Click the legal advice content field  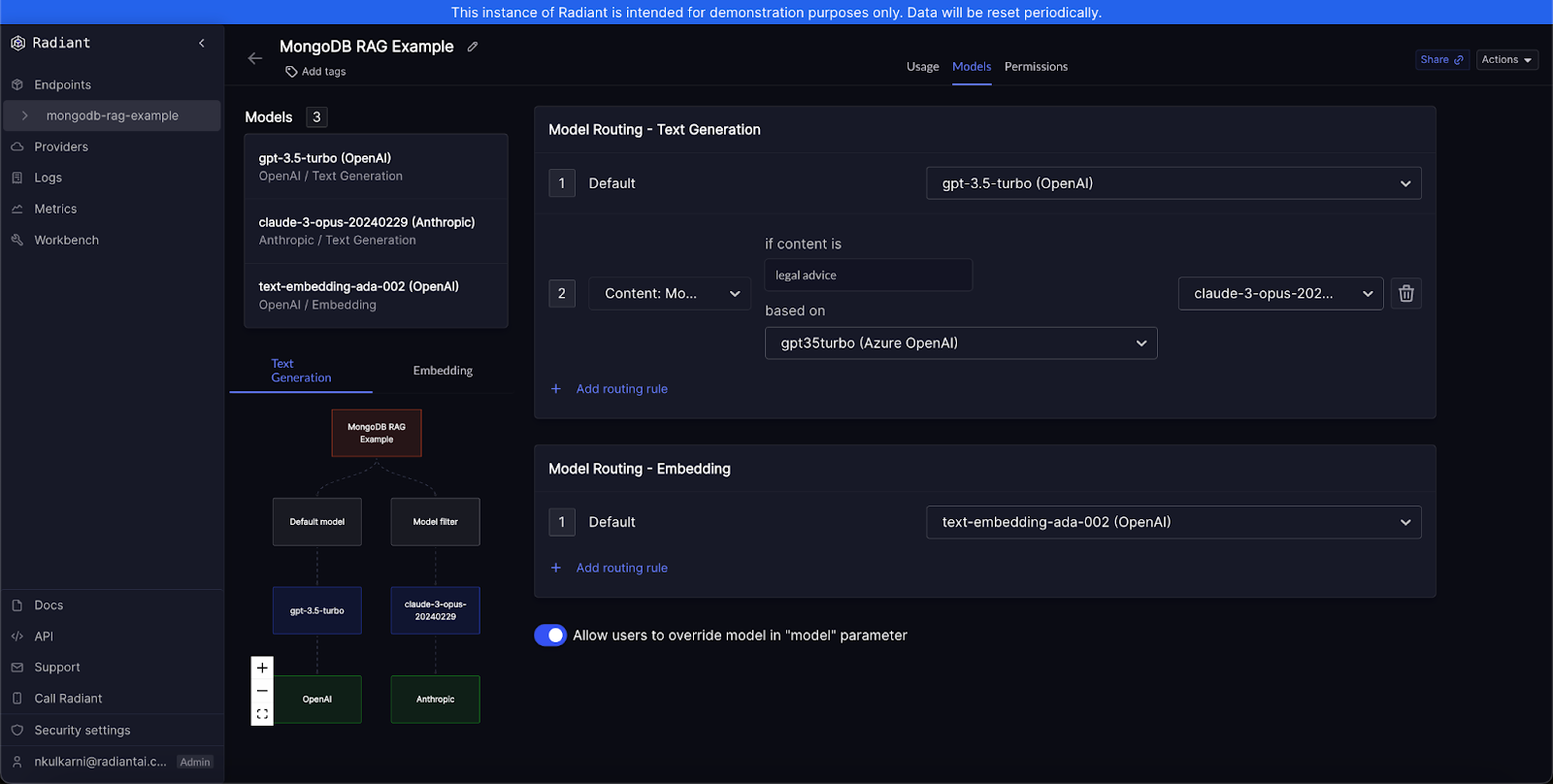[x=869, y=276]
